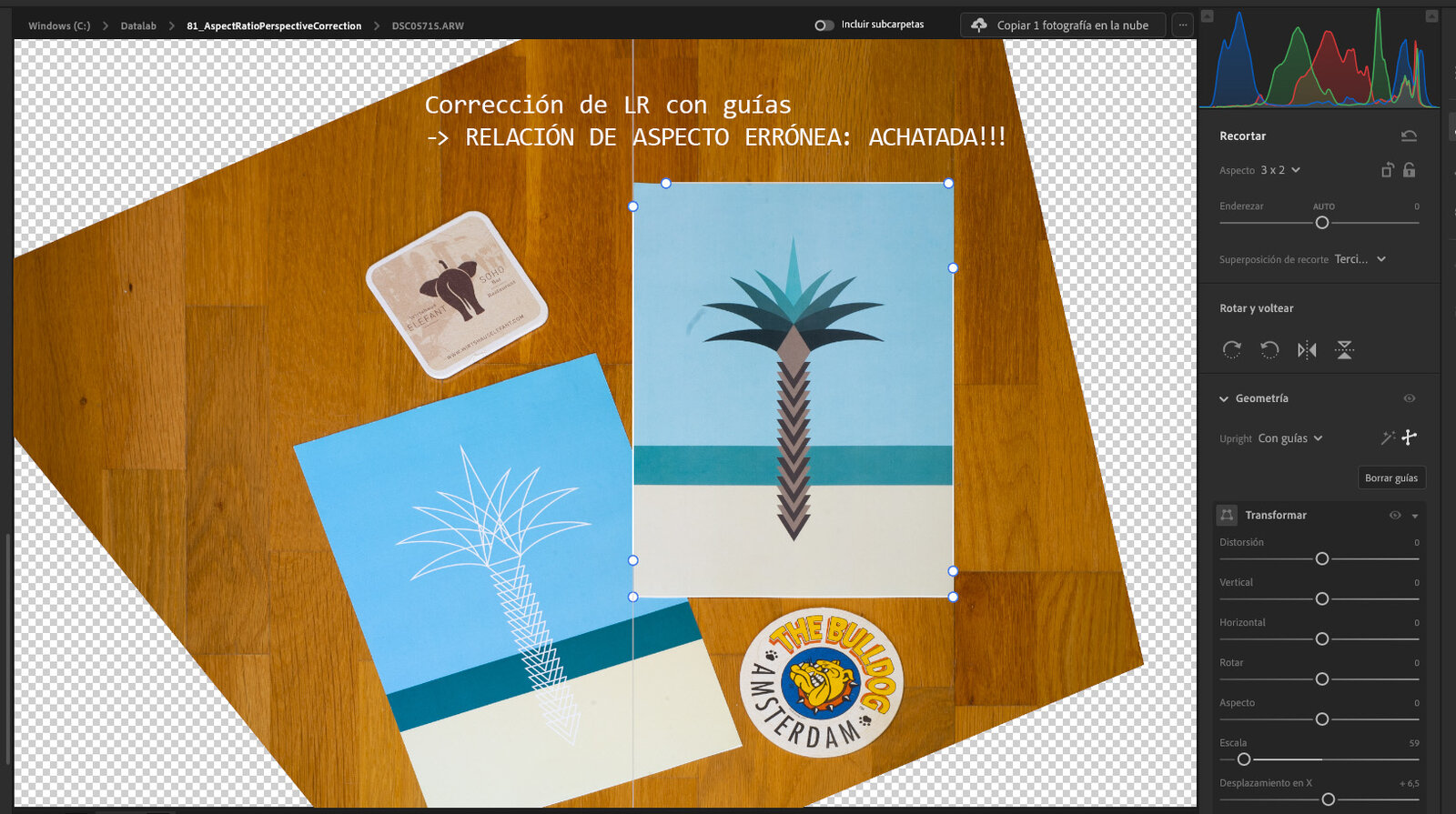1456x814 pixels.
Task: Rotate the photo clockwise
Action: click(x=1232, y=349)
